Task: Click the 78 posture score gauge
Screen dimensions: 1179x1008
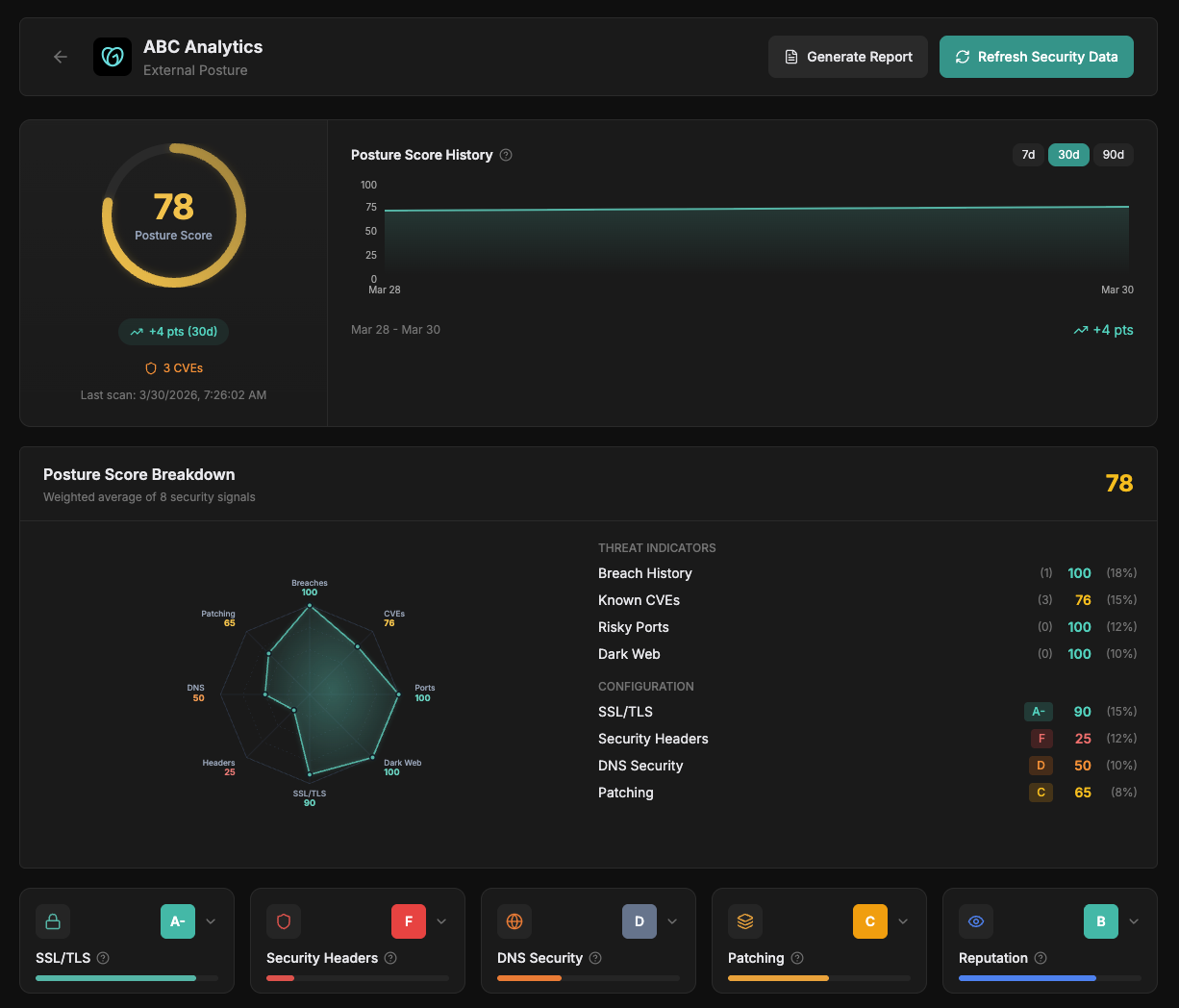Action: [174, 215]
